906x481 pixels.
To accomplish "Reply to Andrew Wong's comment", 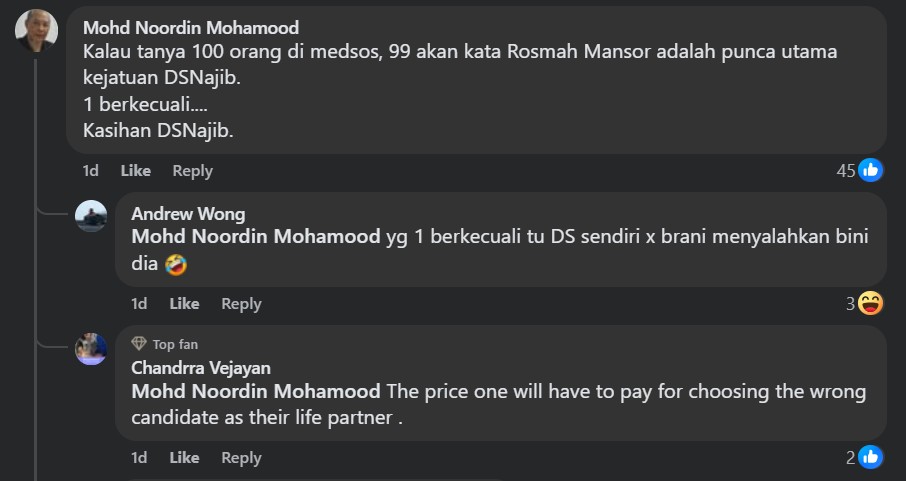I will coord(241,304).
